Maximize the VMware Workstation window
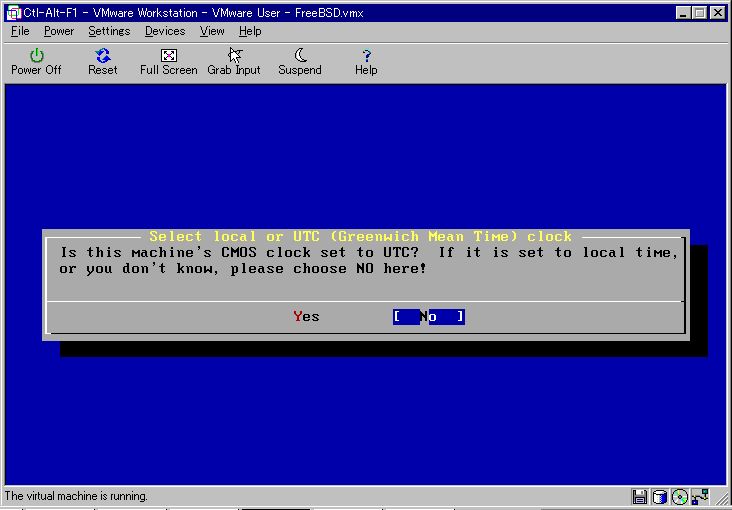Viewport: 732px width, 510px height. coord(699,13)
